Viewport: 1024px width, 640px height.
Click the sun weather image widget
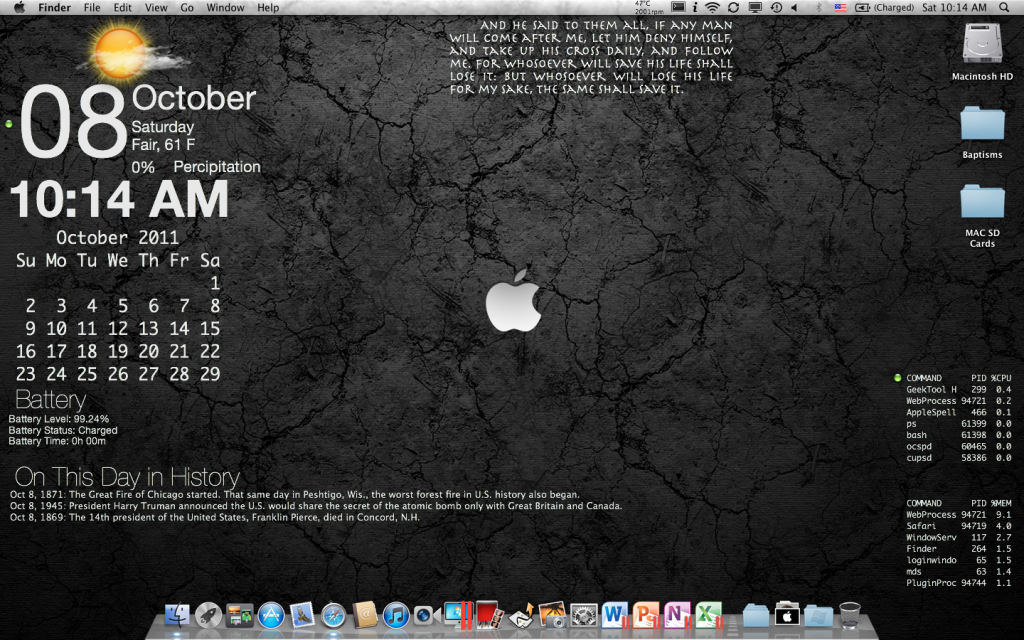pos(131,54)
